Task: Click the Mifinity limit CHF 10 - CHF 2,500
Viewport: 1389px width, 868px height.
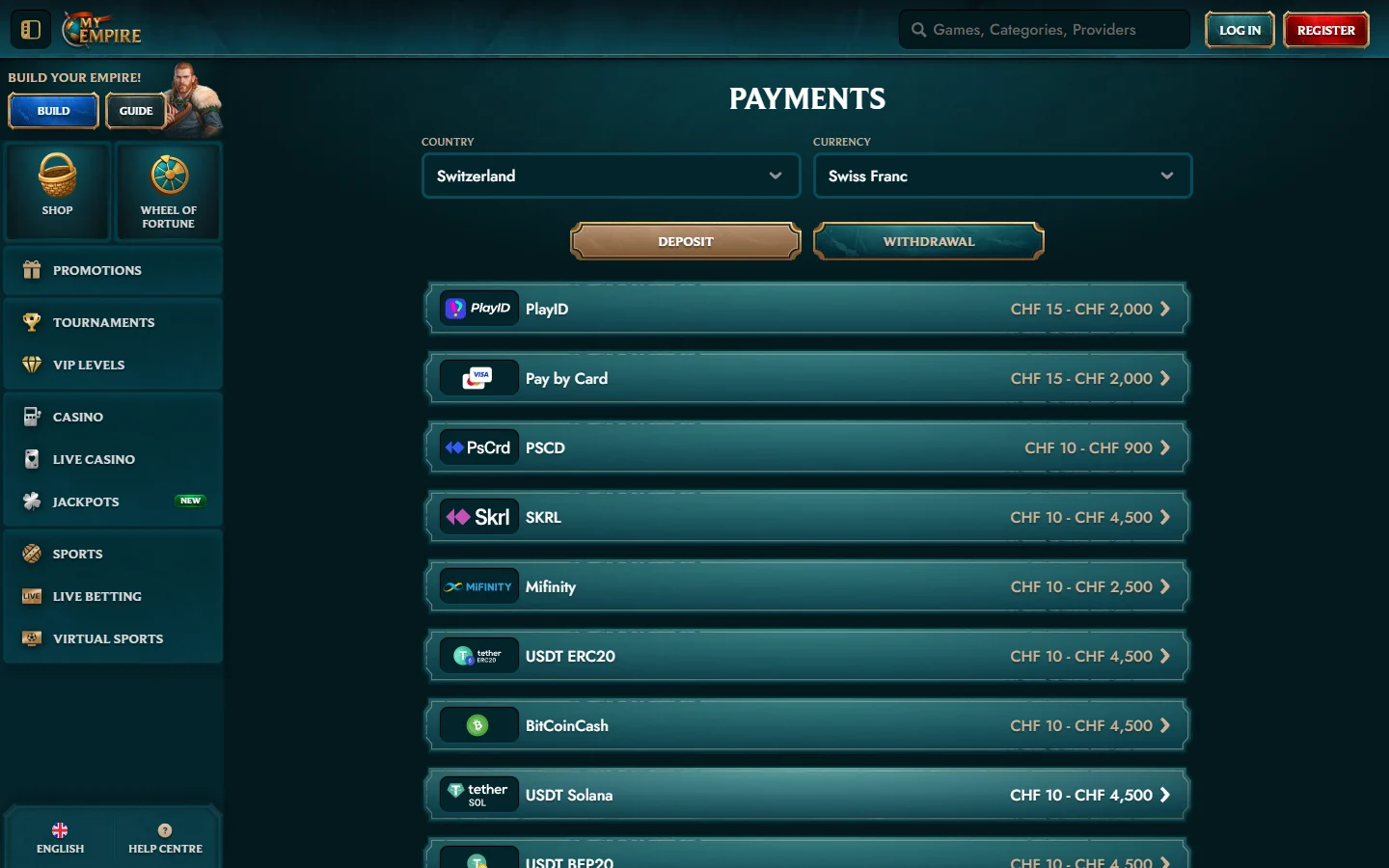Action: [1081, 586]
